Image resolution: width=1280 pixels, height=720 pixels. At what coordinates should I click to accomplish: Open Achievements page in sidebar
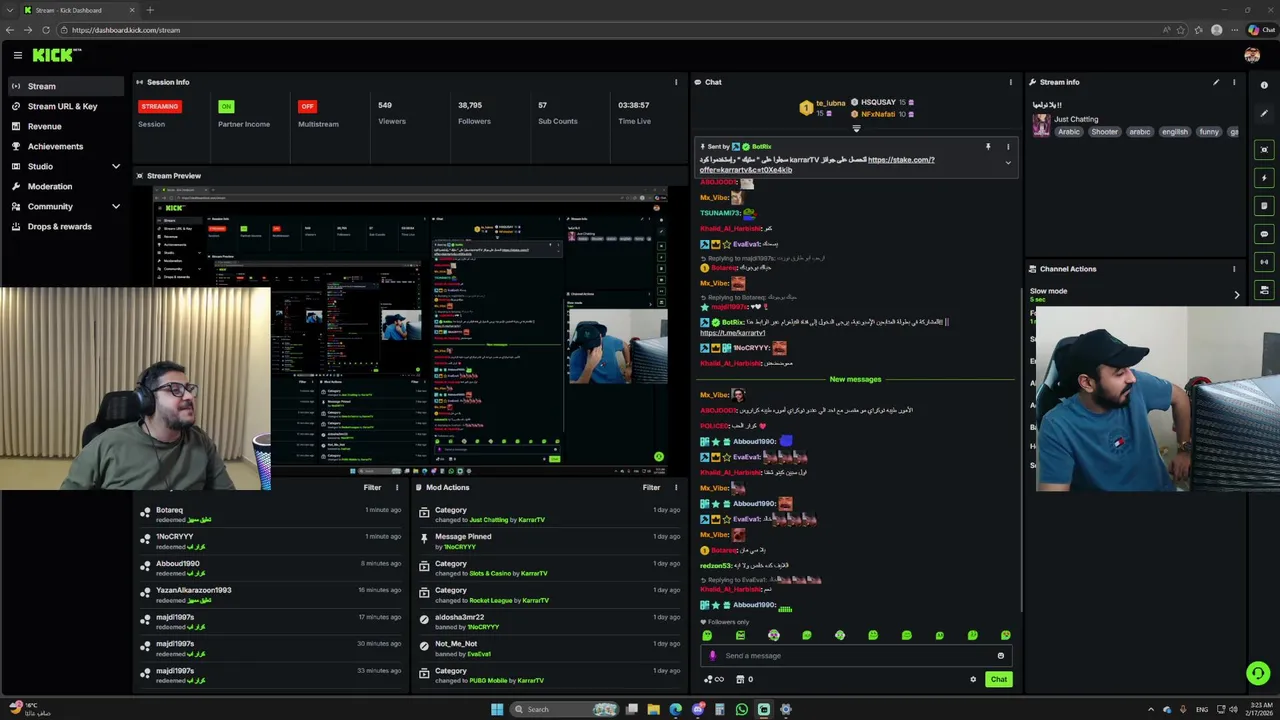[66, 146]
